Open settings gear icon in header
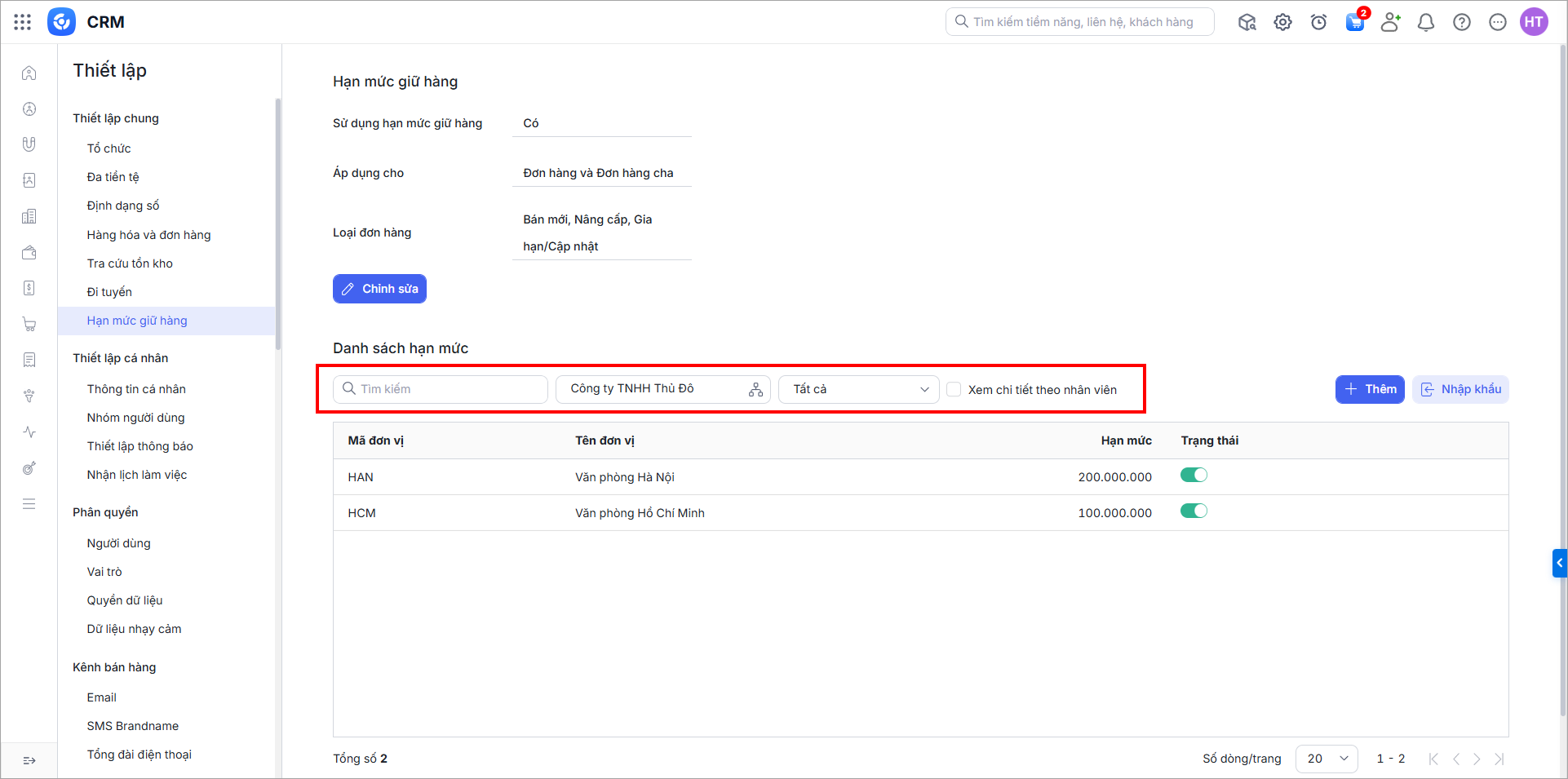1568x779 pixels. (x=1282, y=22)
